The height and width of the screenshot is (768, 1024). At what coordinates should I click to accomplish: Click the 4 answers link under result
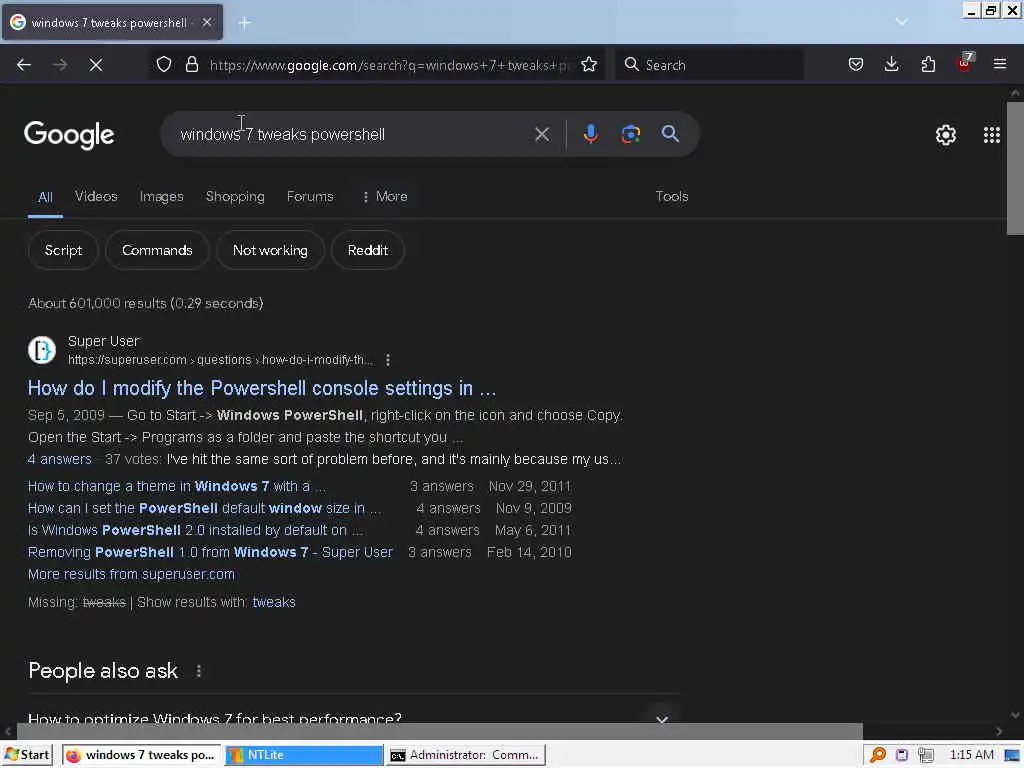(x=59, y=460)
